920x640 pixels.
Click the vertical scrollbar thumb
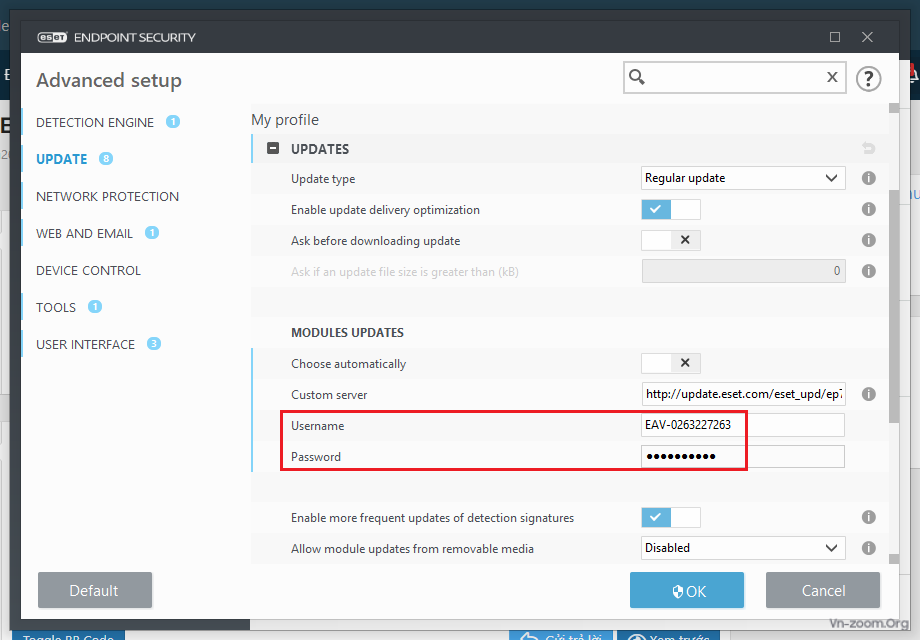click(894, 305)
